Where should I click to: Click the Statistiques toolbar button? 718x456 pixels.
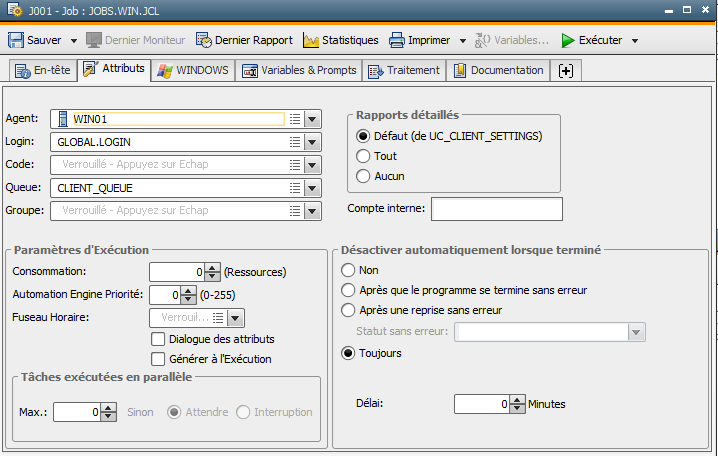[341, 40]
